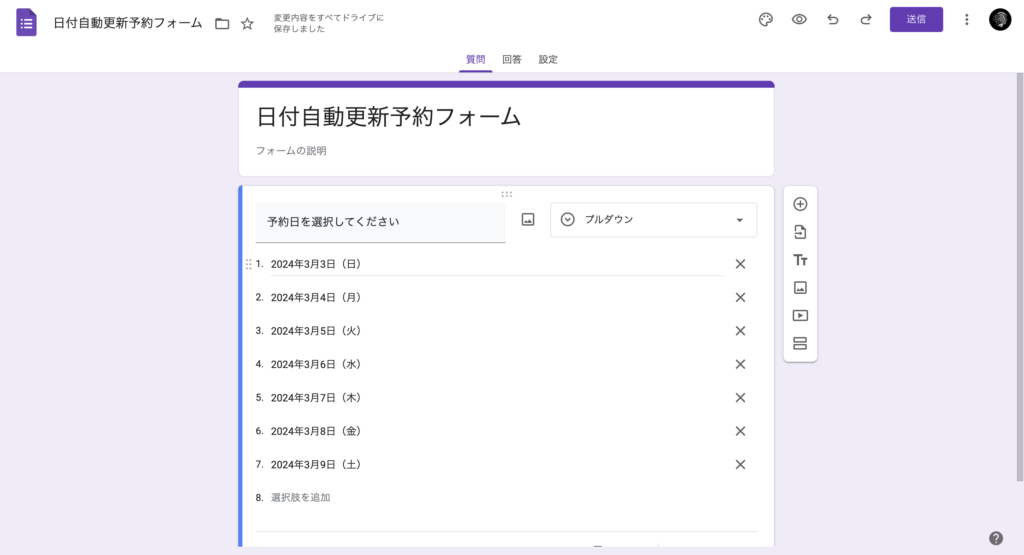Click the 送信 button

[x=916, y=20]
